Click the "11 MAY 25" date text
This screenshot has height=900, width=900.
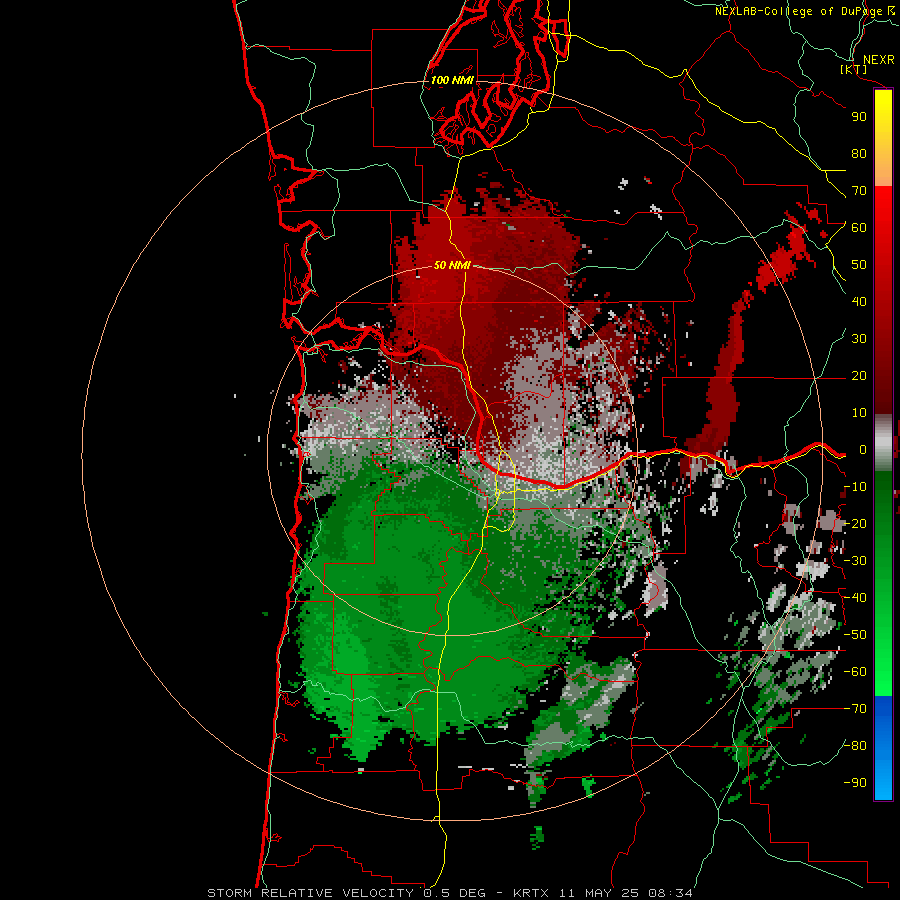coord(599,893)
